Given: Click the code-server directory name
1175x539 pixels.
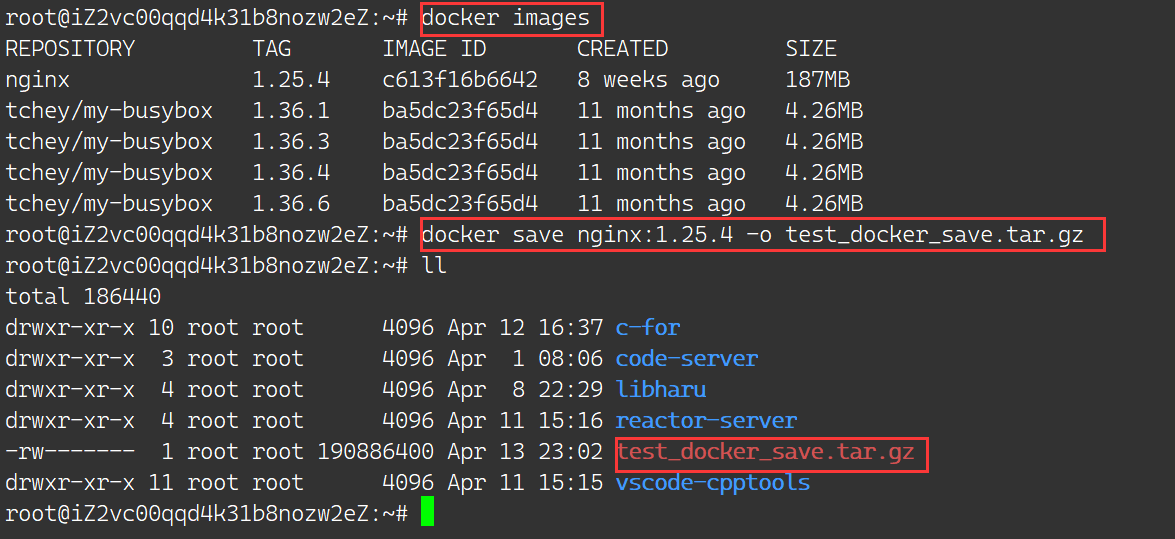Looking at the screenshot, I should click(686, 358).
